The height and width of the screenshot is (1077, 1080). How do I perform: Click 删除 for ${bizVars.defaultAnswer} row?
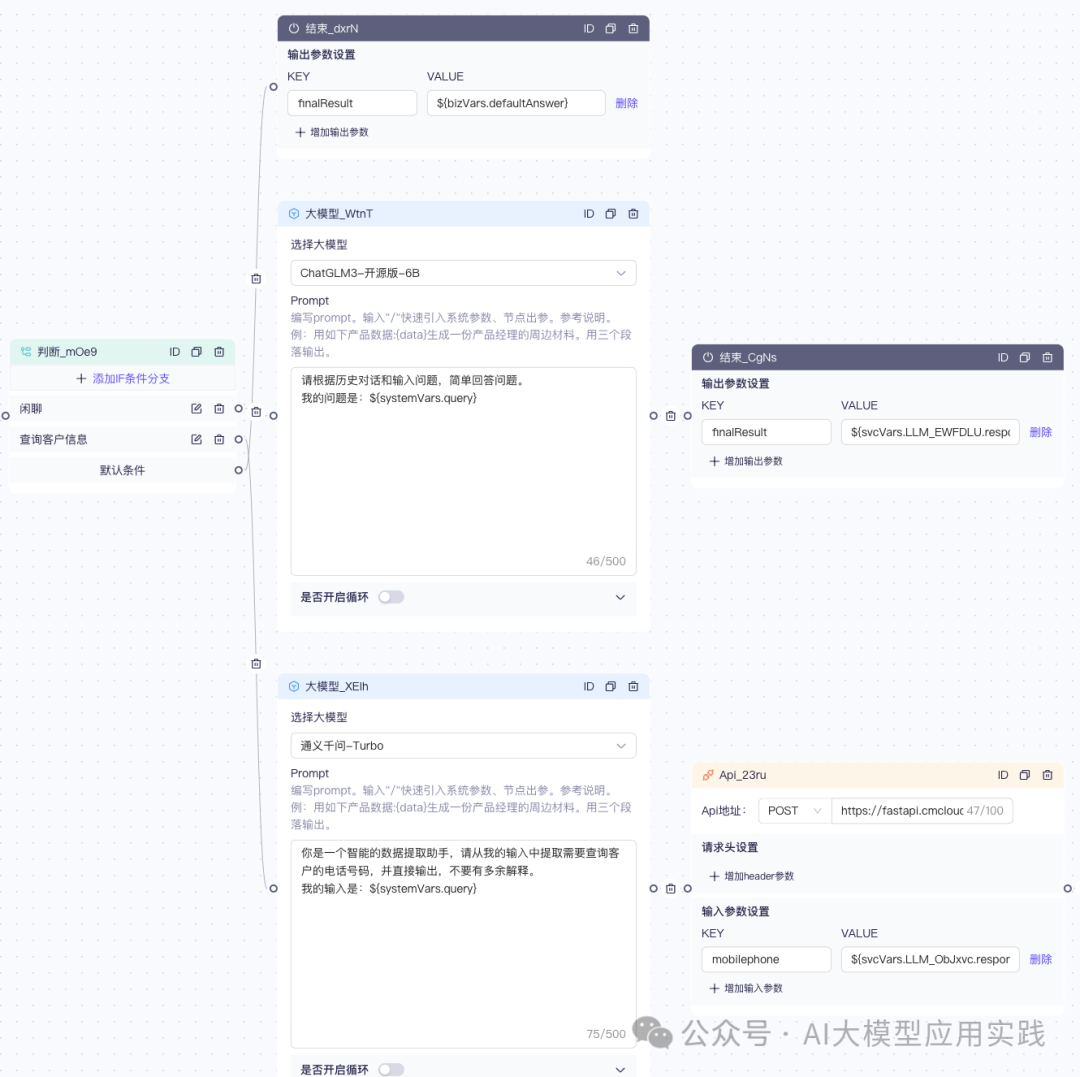(x=626, y=103)
